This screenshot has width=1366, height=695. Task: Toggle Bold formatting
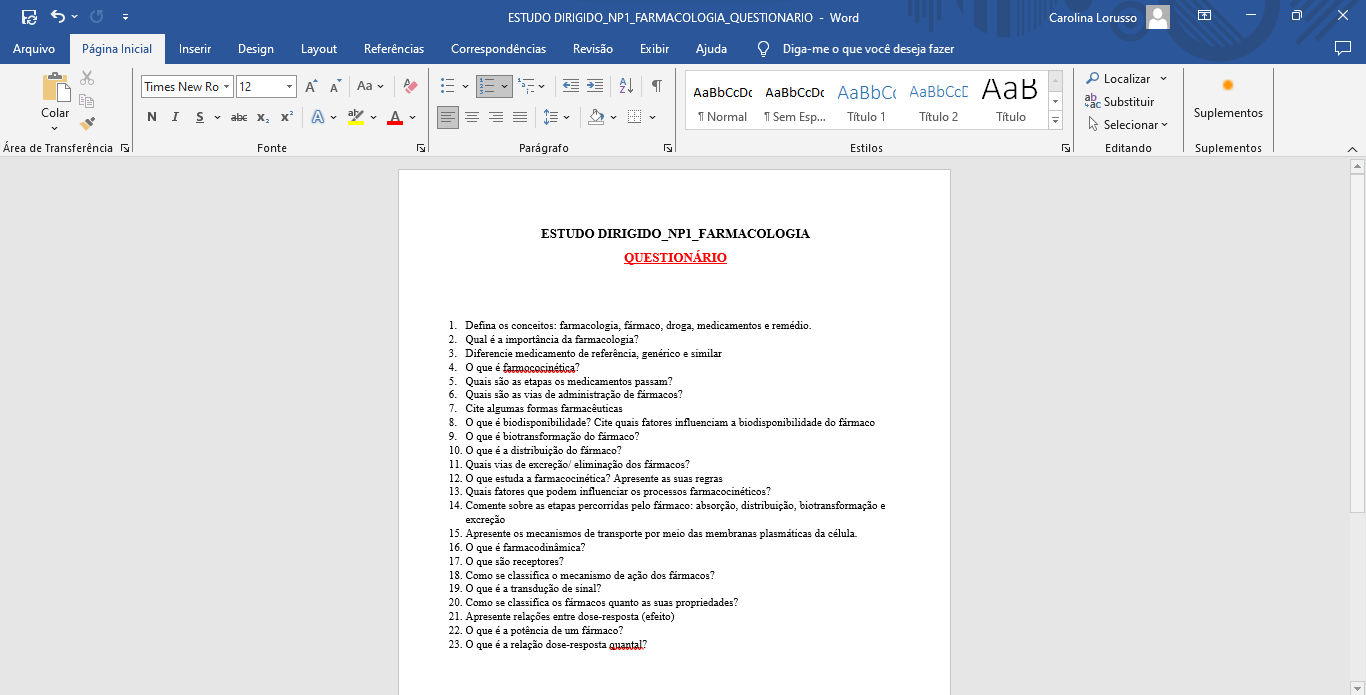152,117
